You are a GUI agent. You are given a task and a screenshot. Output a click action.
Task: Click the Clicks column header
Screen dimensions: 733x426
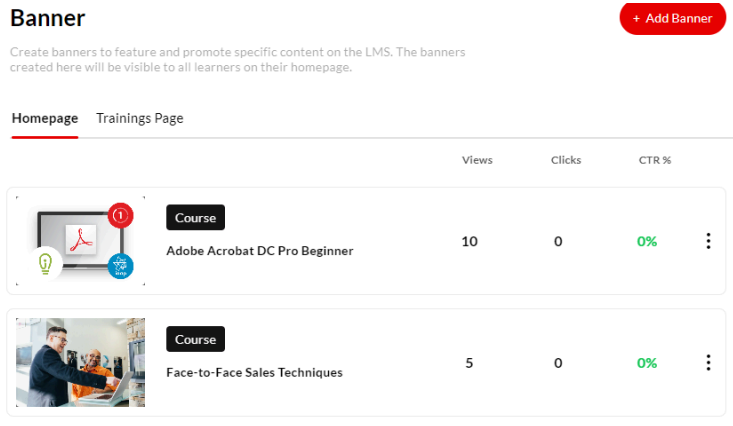565,160
